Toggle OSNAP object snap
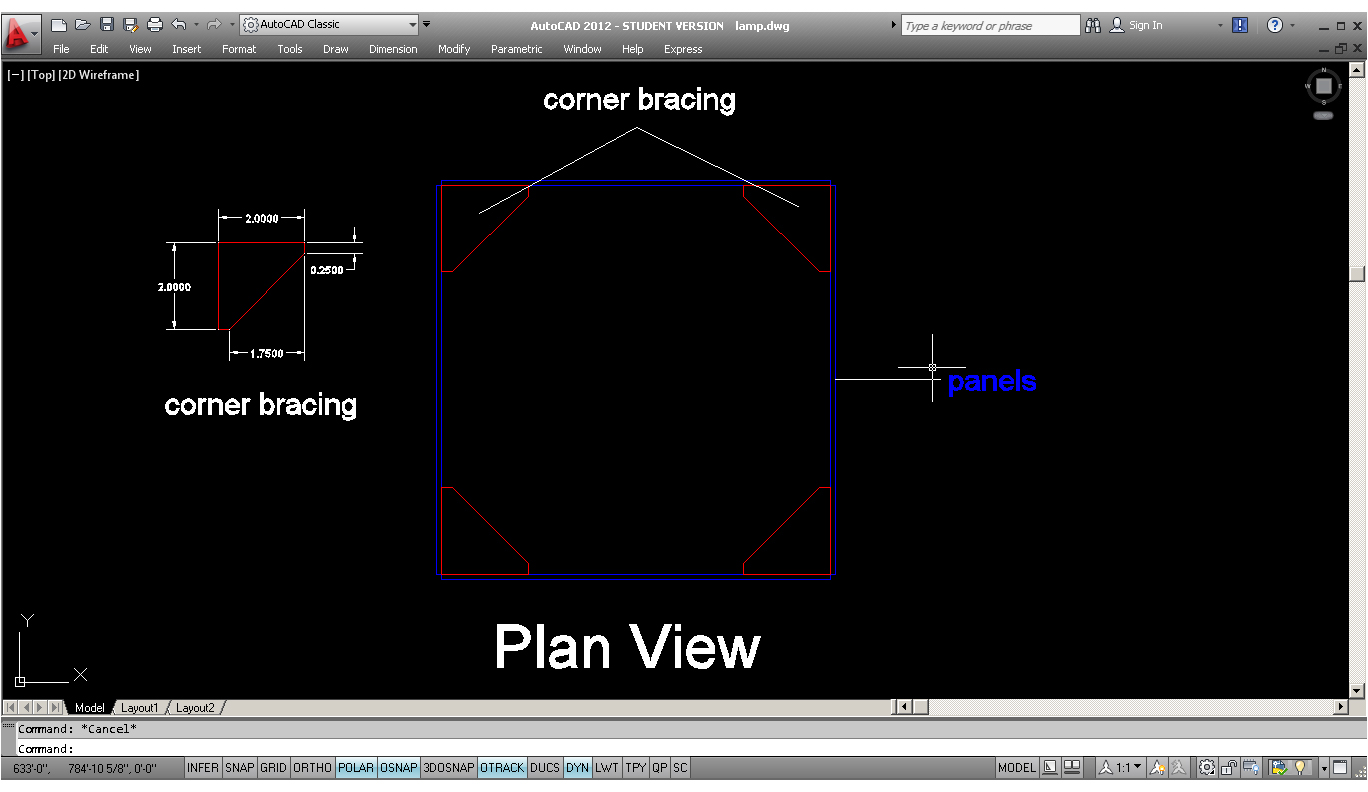This screenshot has width=1368, height=792. tap(399, 768)
